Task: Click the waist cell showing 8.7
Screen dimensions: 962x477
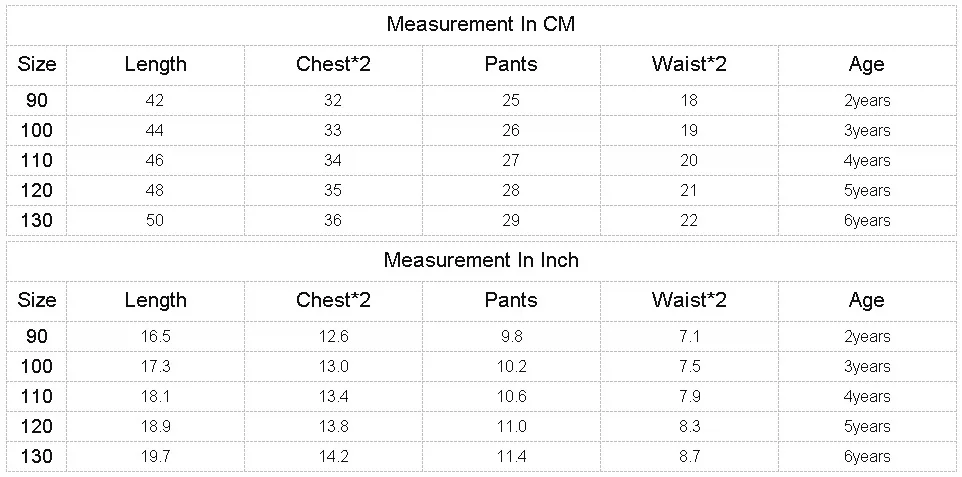Action: pyautogui.click(x=689, y=456)
